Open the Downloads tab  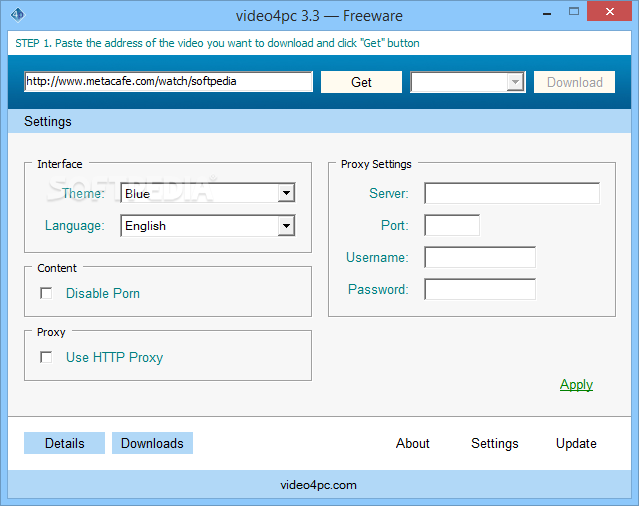click(x=152, y=443)
